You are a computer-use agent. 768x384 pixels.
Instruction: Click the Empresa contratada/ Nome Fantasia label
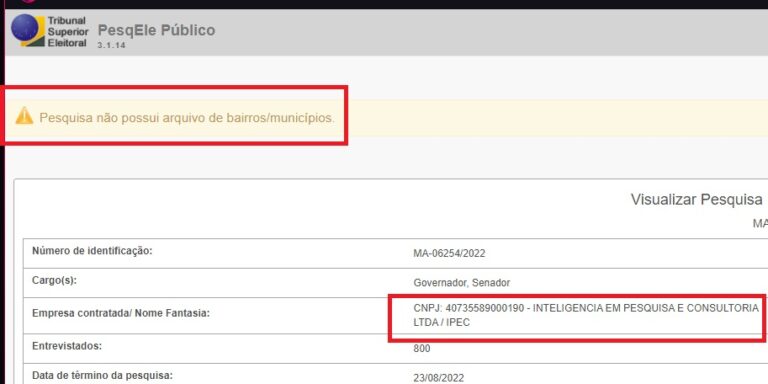pos(120,312)
